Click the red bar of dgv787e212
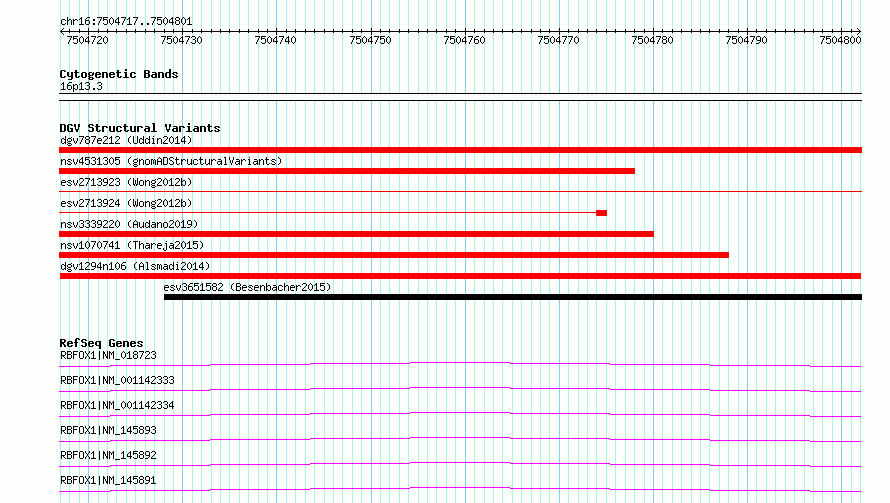890x503 pixels. click(460, 150)
